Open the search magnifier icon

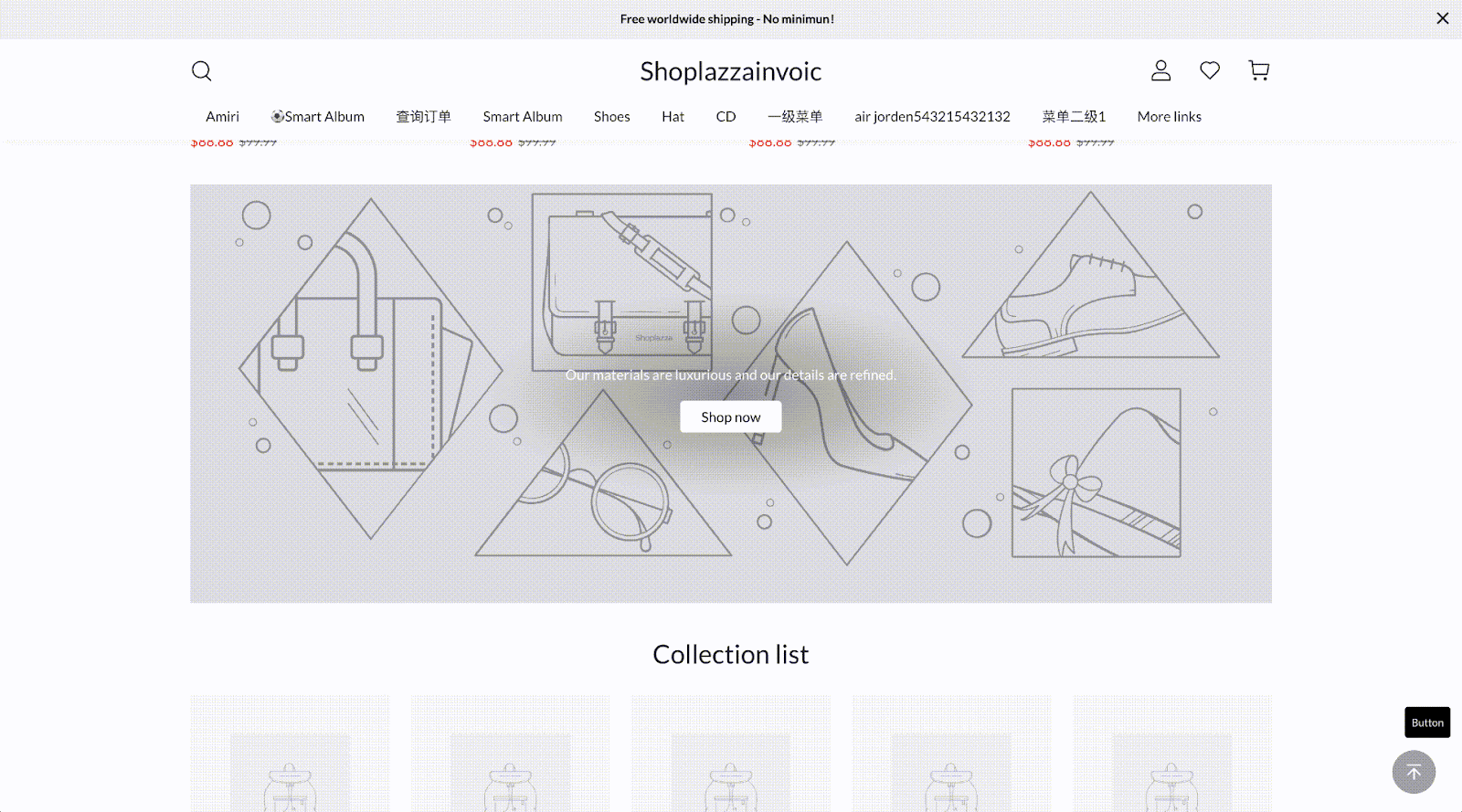pyautogui.click(x=201, y=70)
